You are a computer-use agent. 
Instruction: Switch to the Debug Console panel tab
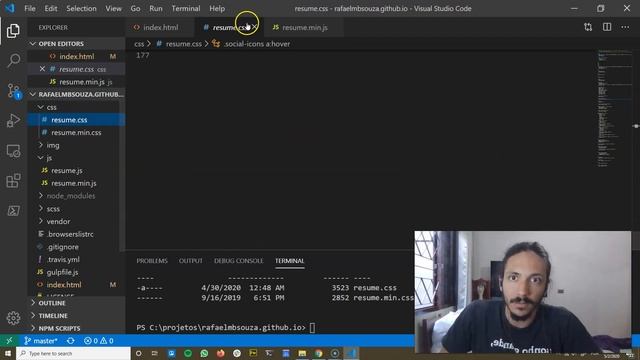coord(239,261)
